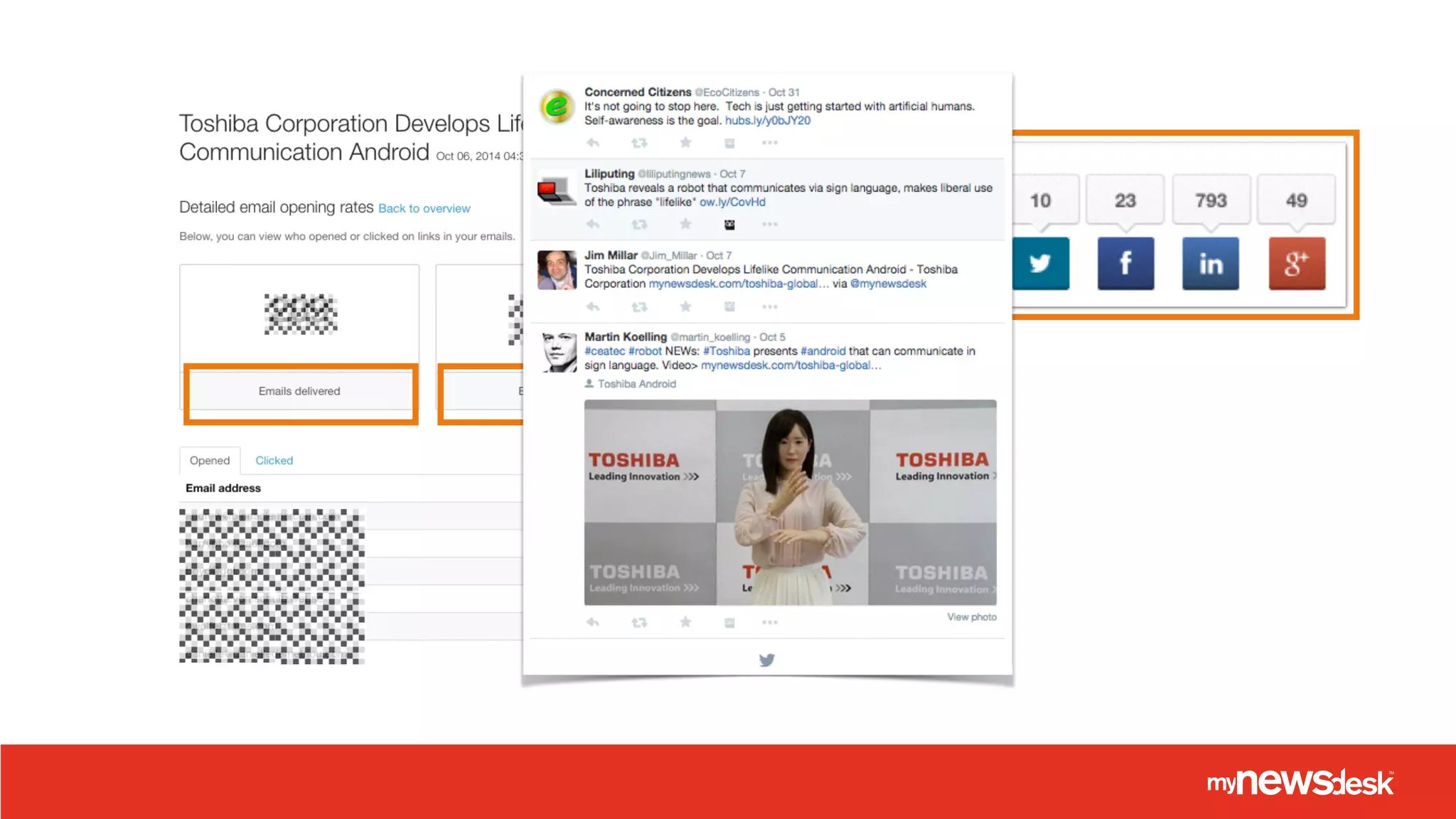The width and height of the screenshot is (1456, 819).
Task: Click the 793 LinkedIn share count
Action: click(1211, 200)
